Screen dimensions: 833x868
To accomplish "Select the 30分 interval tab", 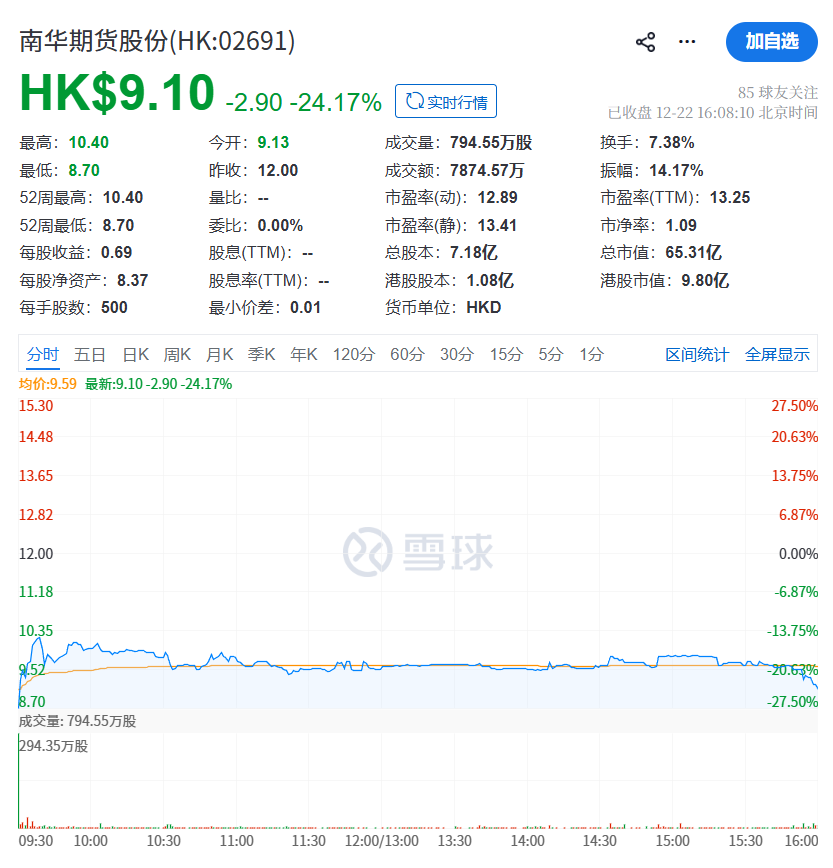I will click(457, 354).
